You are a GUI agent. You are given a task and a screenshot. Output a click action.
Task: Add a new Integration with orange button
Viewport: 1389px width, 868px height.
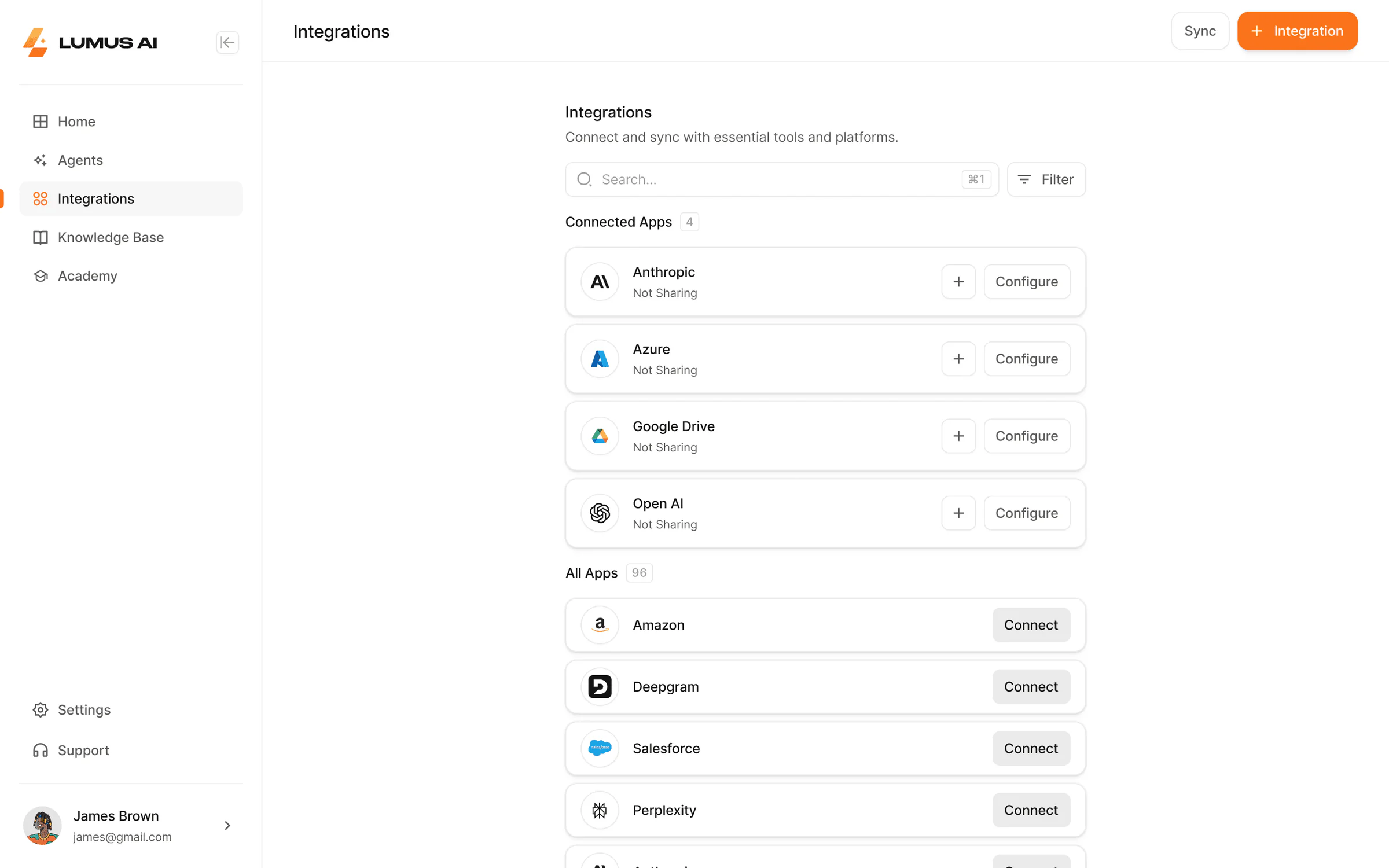pos(1298,31)
